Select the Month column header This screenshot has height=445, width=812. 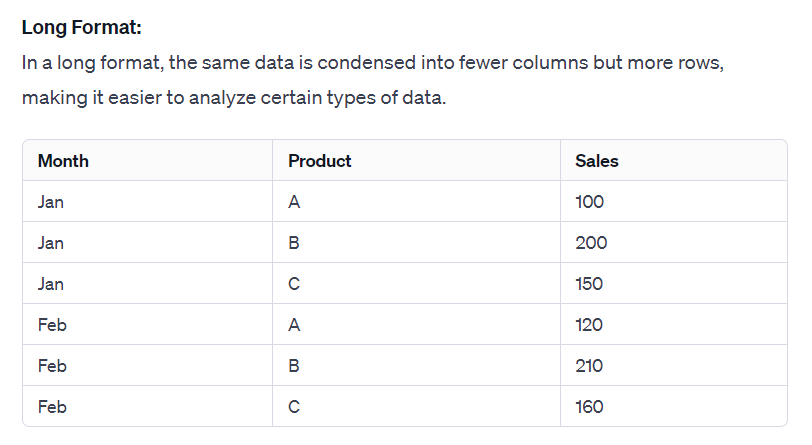coord(63,160)
